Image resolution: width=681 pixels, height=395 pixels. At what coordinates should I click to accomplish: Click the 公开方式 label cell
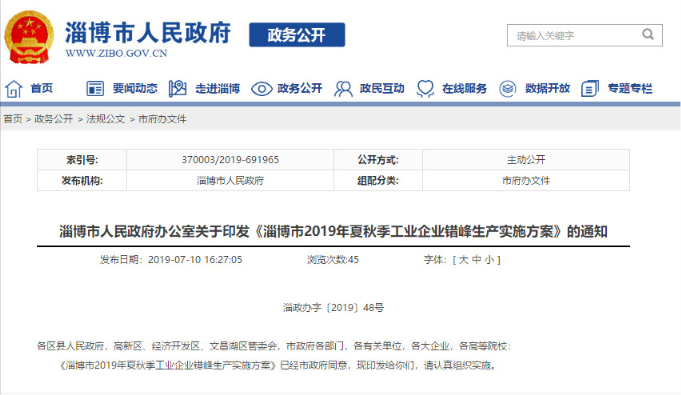(x=378, y=160)
